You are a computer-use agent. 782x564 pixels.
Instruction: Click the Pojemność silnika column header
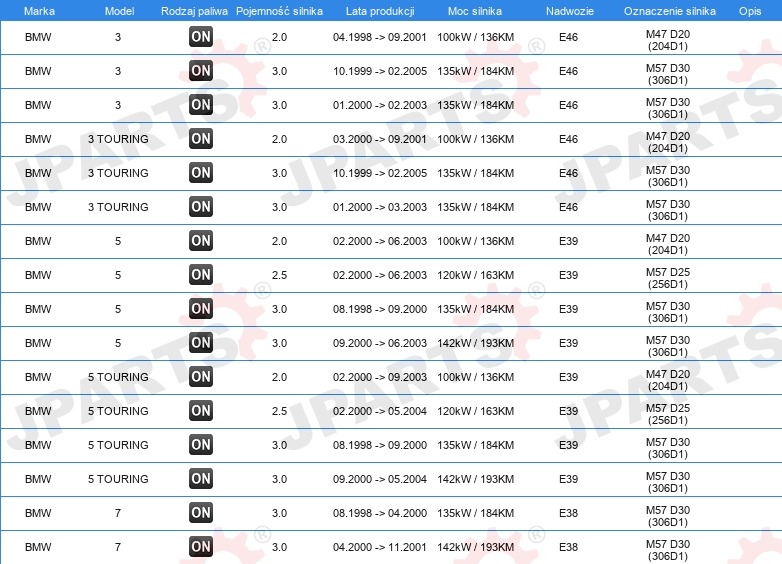click(x=279, y=11)
